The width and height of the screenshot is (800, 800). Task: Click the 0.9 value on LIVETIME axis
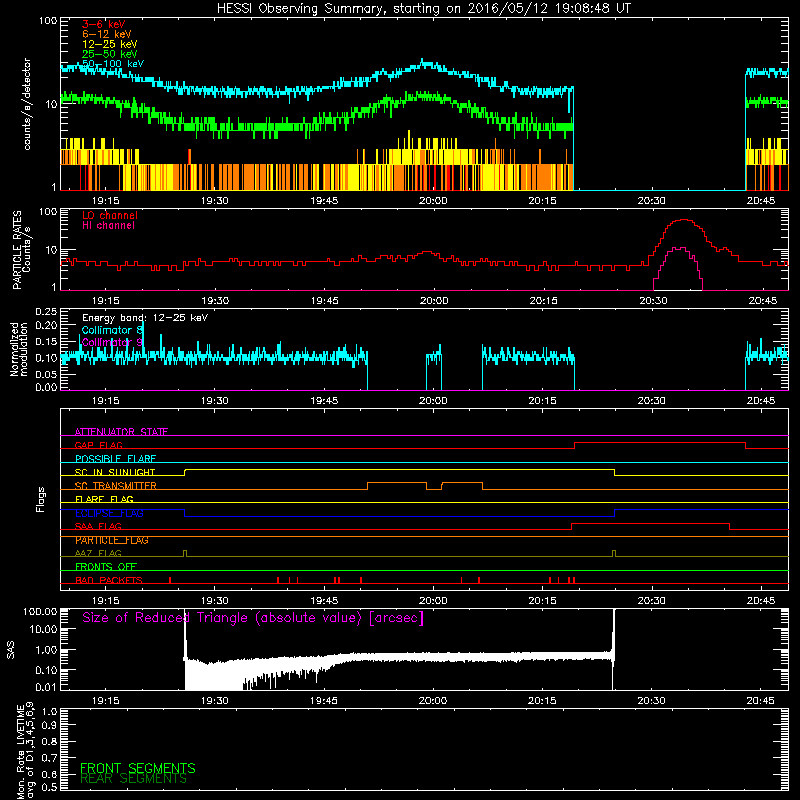[49, 725]
